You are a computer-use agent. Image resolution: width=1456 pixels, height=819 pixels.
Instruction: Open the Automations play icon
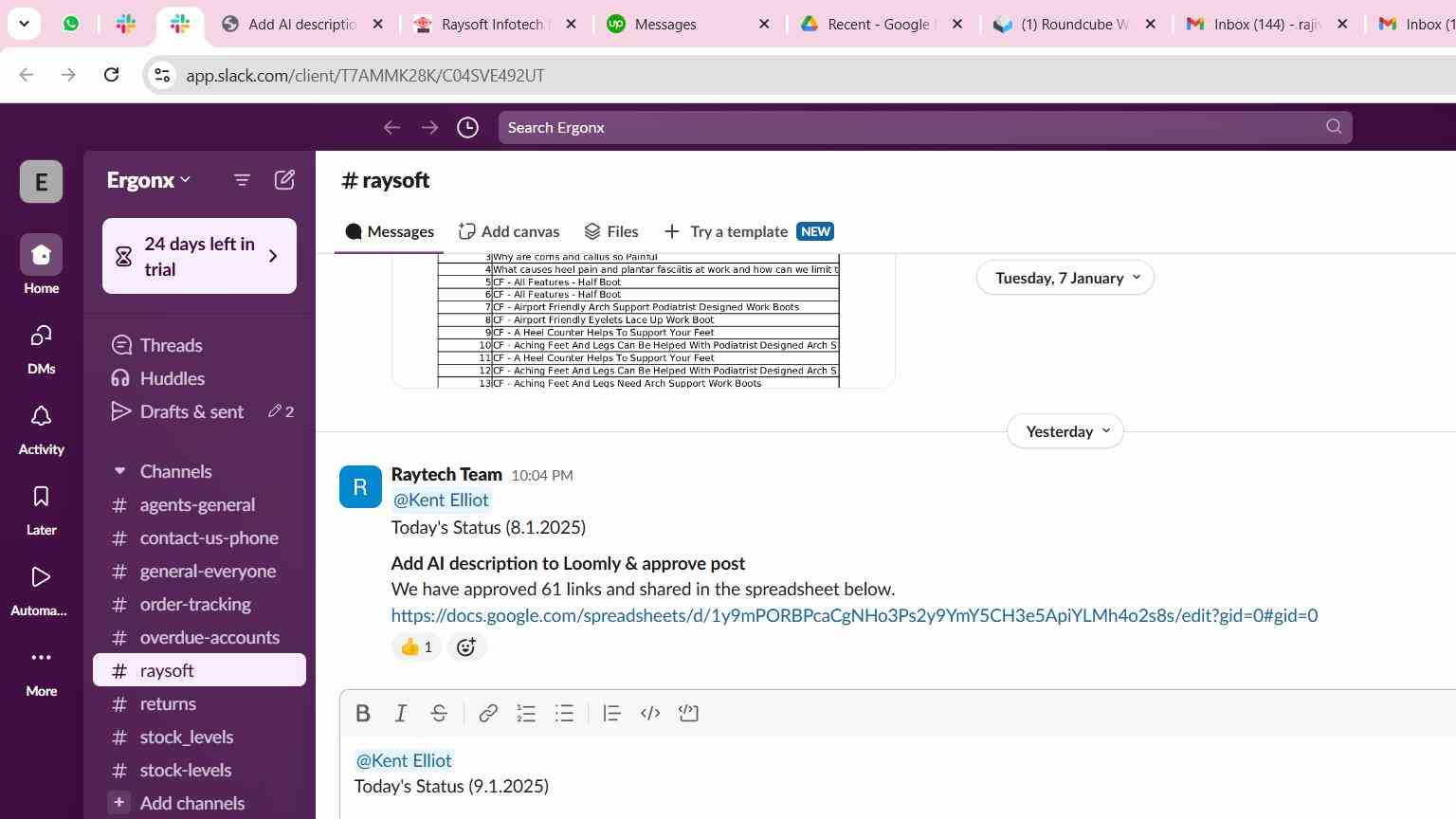[x=41, y=577]
